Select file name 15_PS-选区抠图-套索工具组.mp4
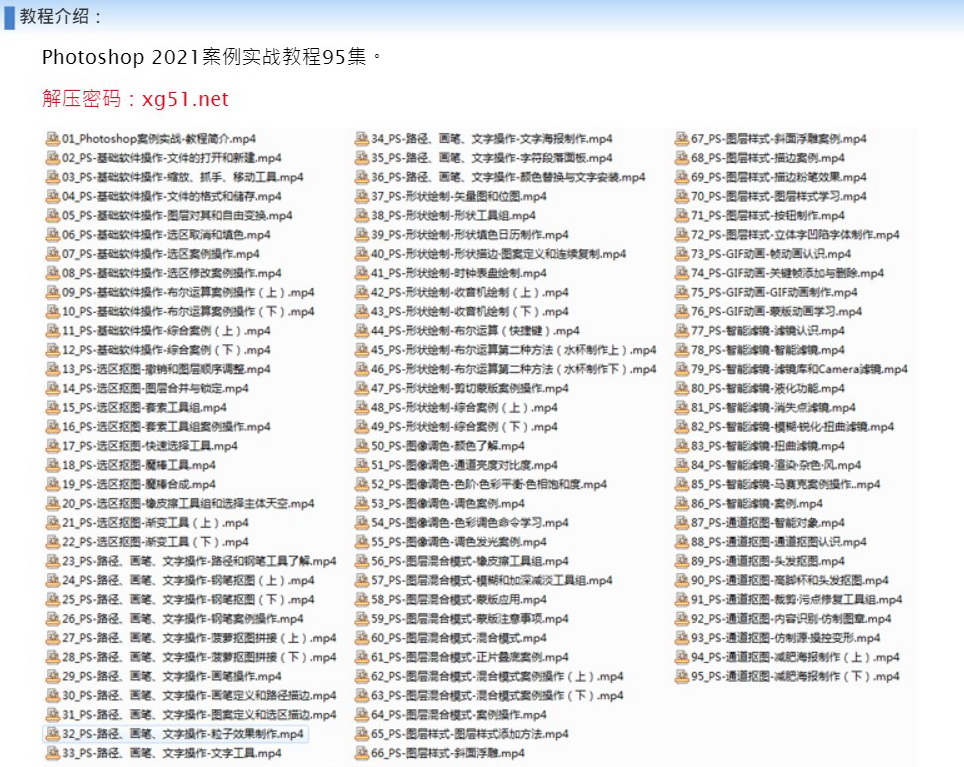The height and width of the screenshot is (767, 964). tap(144, 407)
